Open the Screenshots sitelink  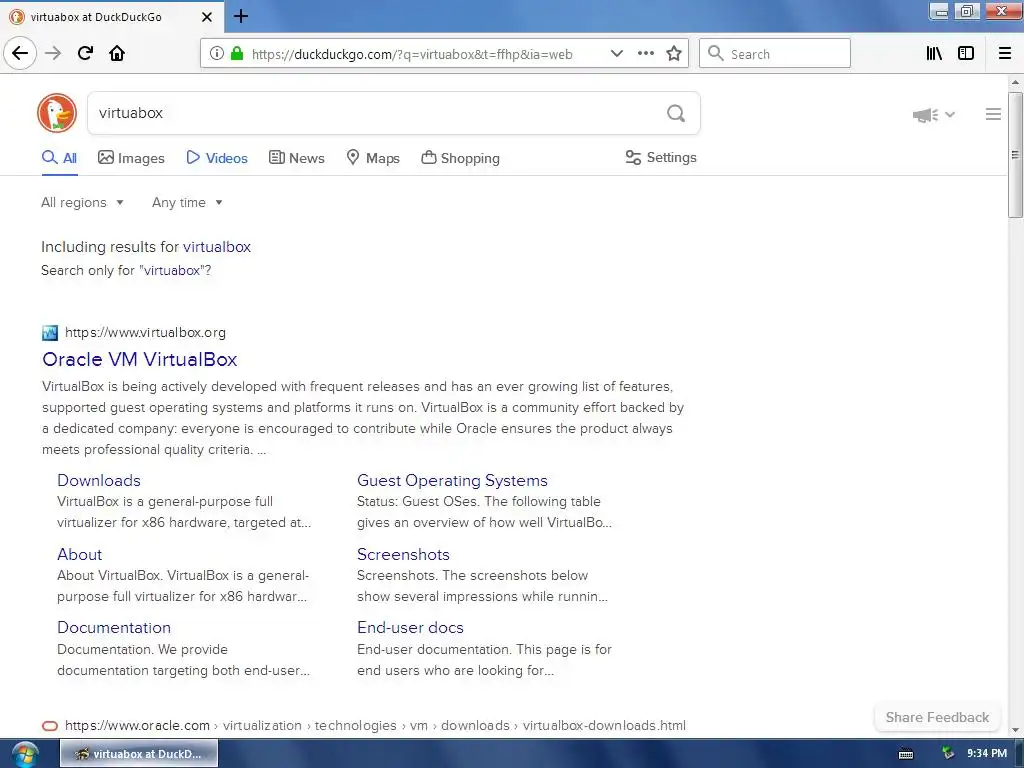(x=403, y=554)
